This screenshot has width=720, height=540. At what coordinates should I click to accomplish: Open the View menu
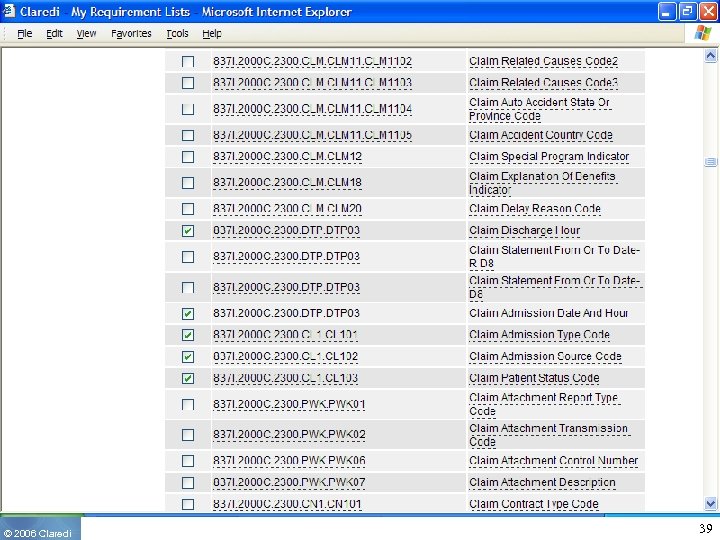(86, 34)
